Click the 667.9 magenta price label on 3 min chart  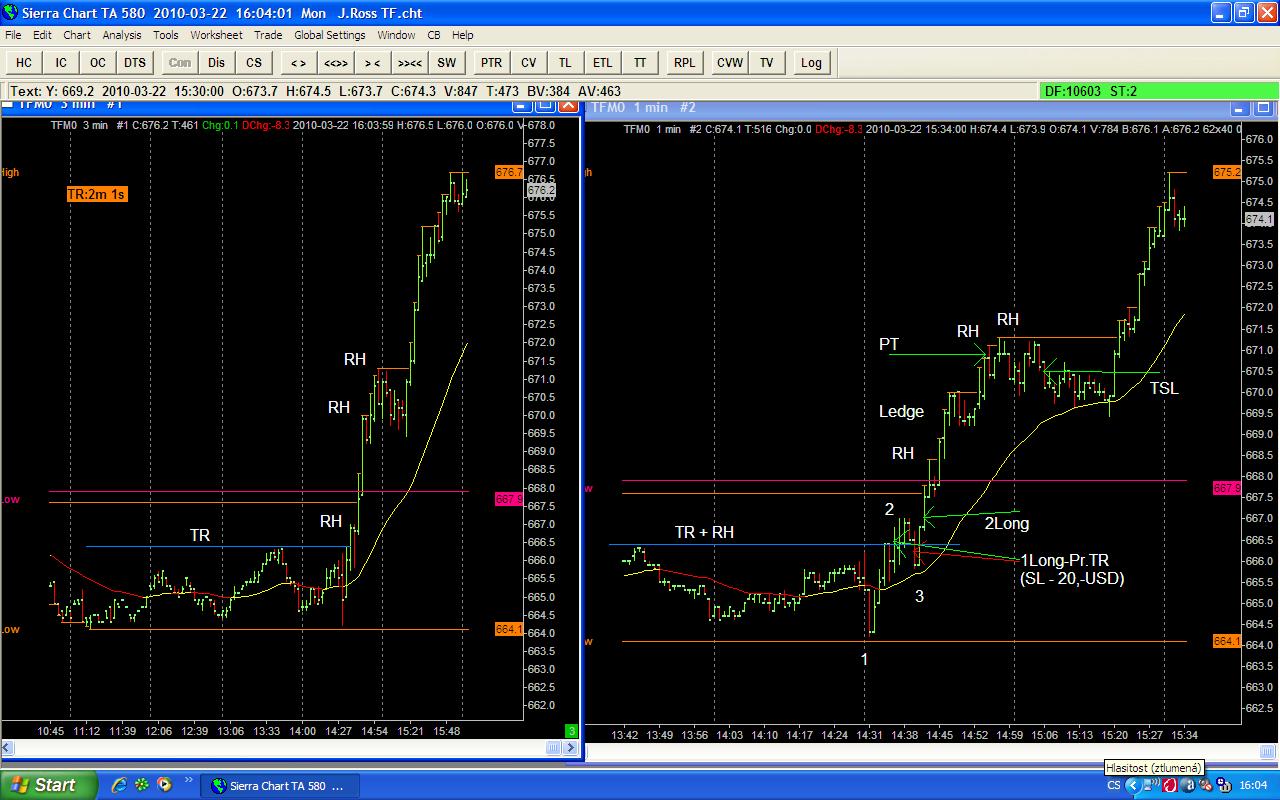point(509,498)
